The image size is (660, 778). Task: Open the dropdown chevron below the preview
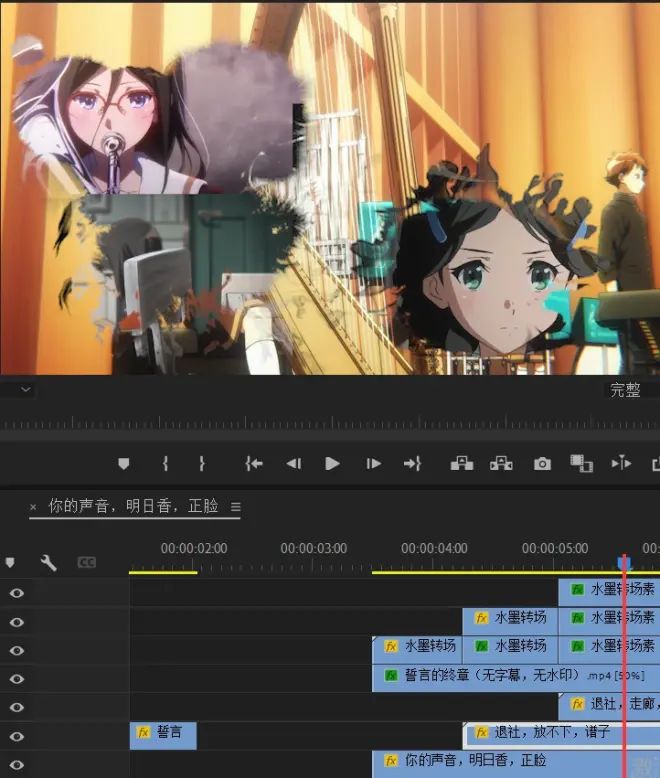(26, 389)
